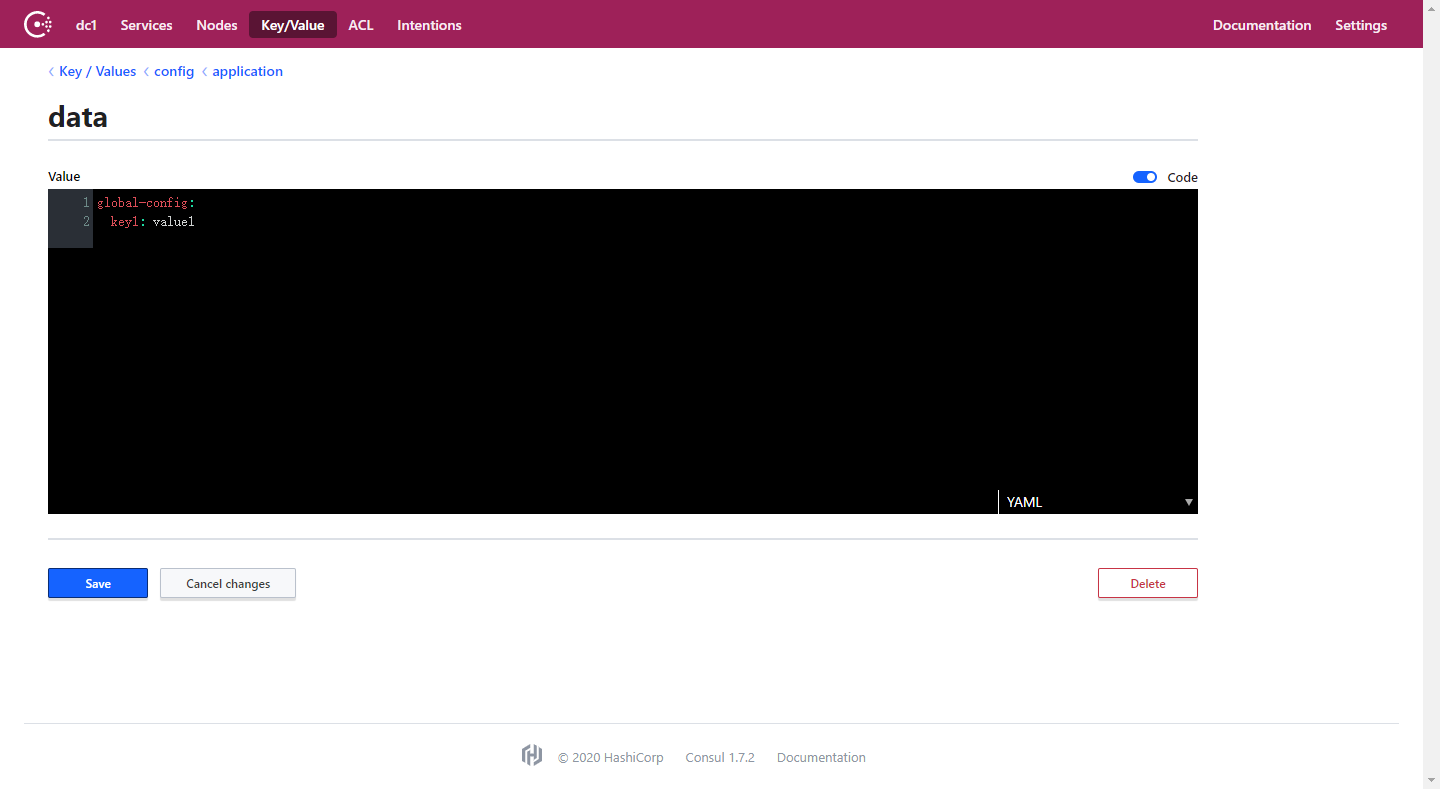The image size is (1440, 789).
Task: Select line 1 global-config text
Action: coord(146,203)
